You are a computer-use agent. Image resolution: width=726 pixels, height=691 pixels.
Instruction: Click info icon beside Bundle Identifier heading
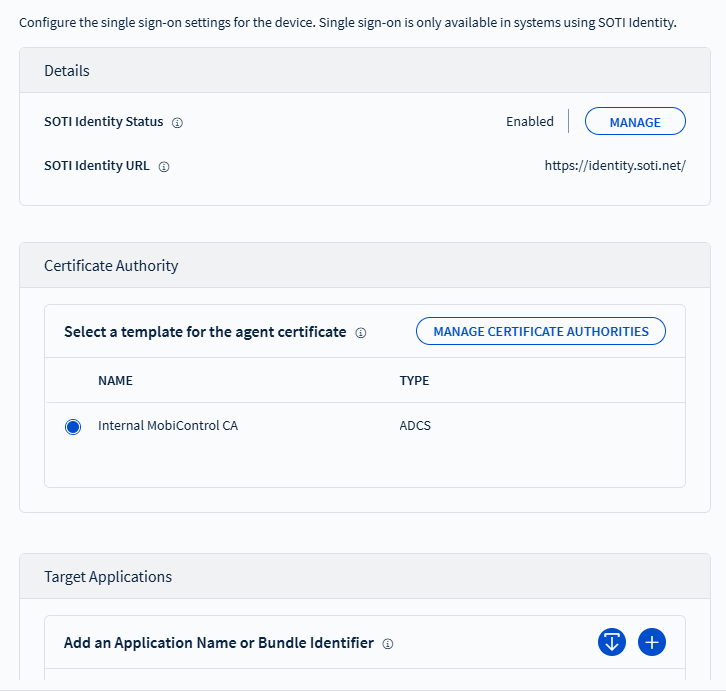tap(388, 644)
